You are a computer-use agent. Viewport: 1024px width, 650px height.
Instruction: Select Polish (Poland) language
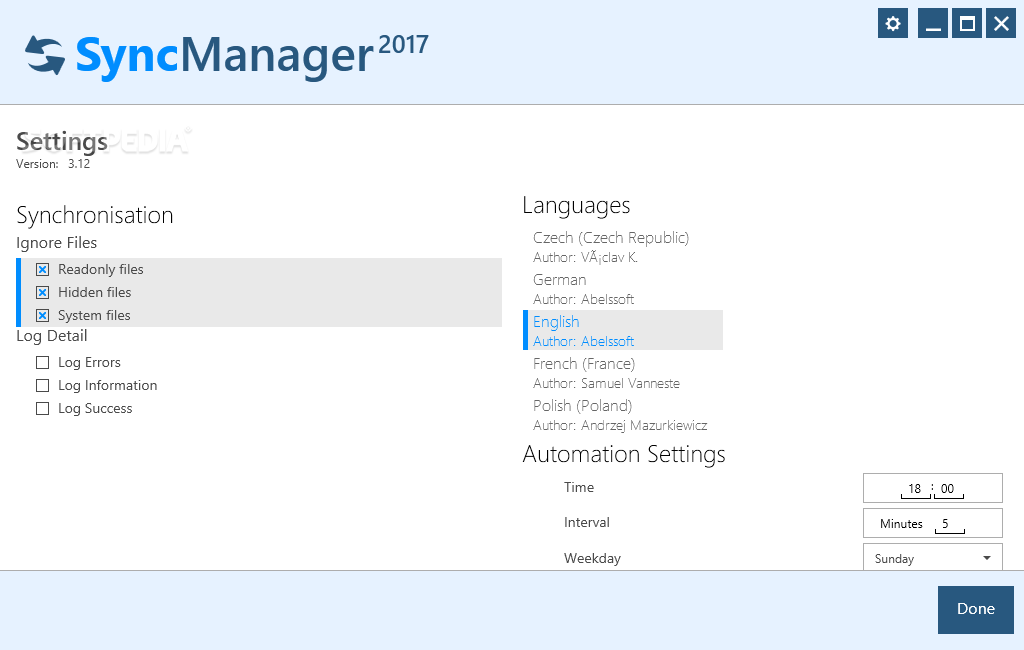(x=623, y=414)
